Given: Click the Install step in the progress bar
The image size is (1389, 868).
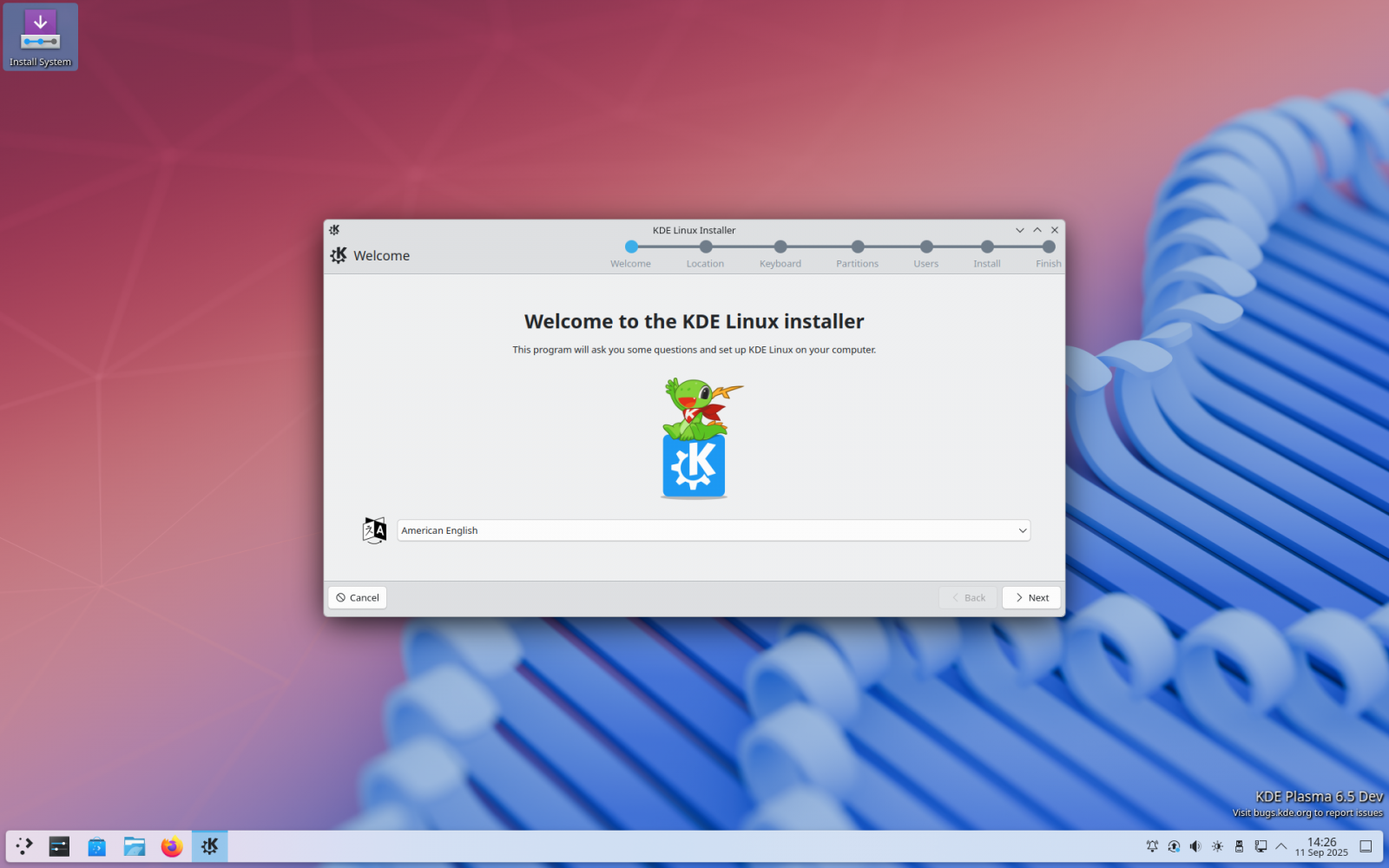Looking at the screenshot, I should [987, 255].
